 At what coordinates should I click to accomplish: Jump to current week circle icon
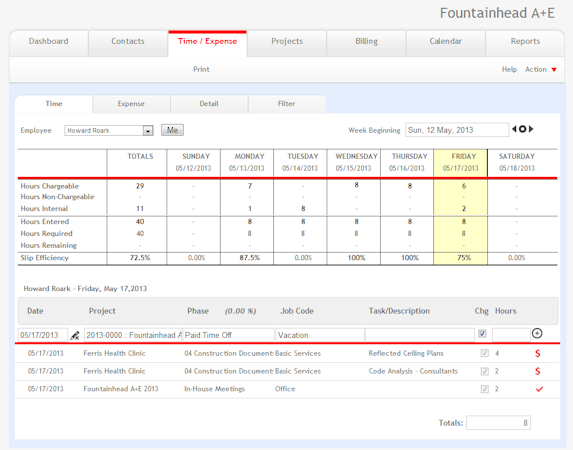click(523, 129)
